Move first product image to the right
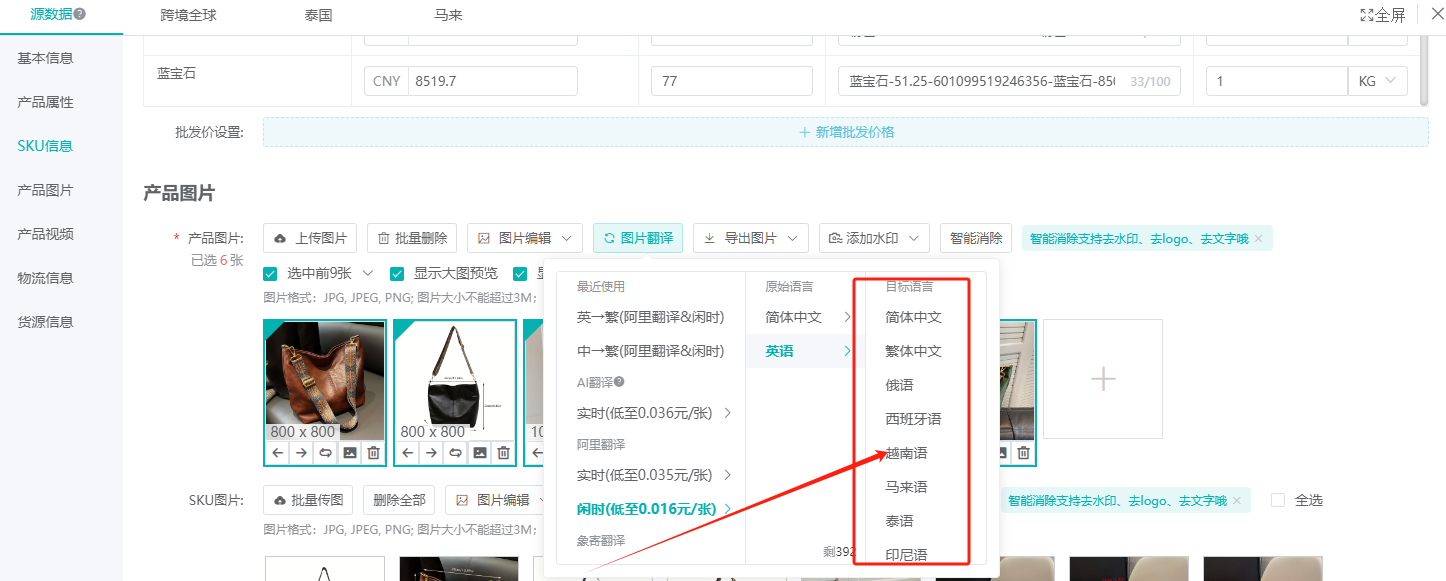 click(301, 453)
